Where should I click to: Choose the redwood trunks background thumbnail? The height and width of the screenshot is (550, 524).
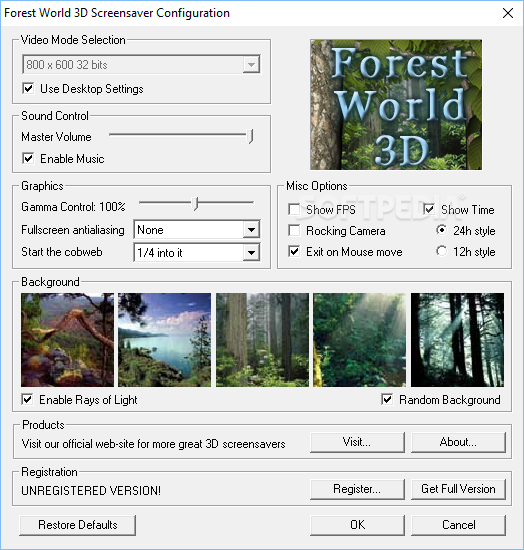pyautogui.click(x=262, y=340)
